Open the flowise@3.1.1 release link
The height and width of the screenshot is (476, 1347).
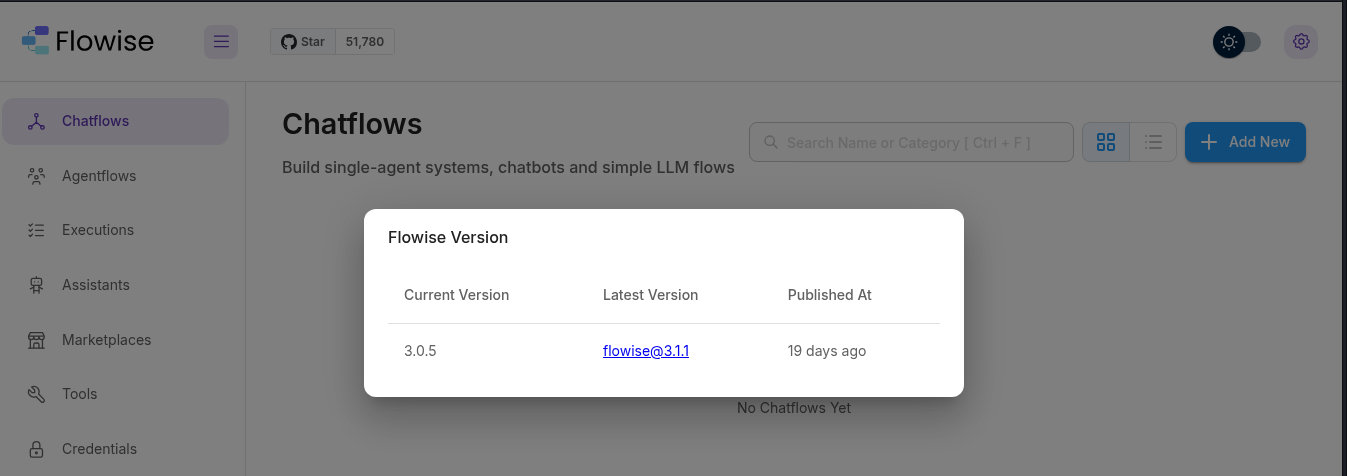pos(646,351)
